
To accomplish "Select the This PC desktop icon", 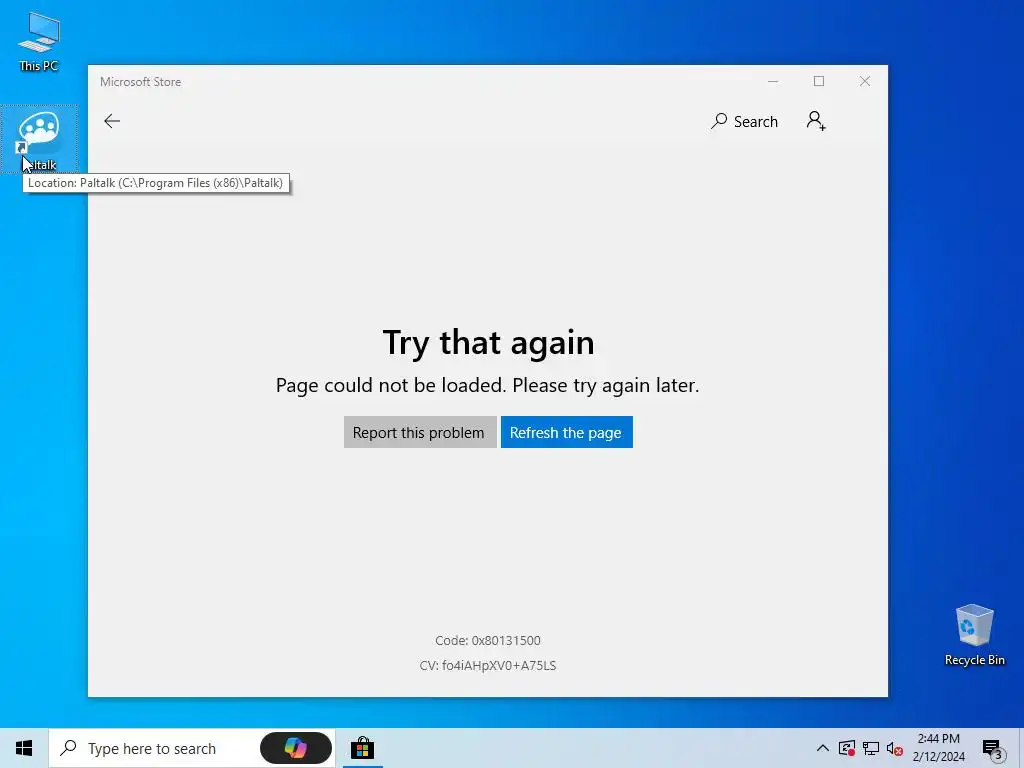I will coord(39,42).
